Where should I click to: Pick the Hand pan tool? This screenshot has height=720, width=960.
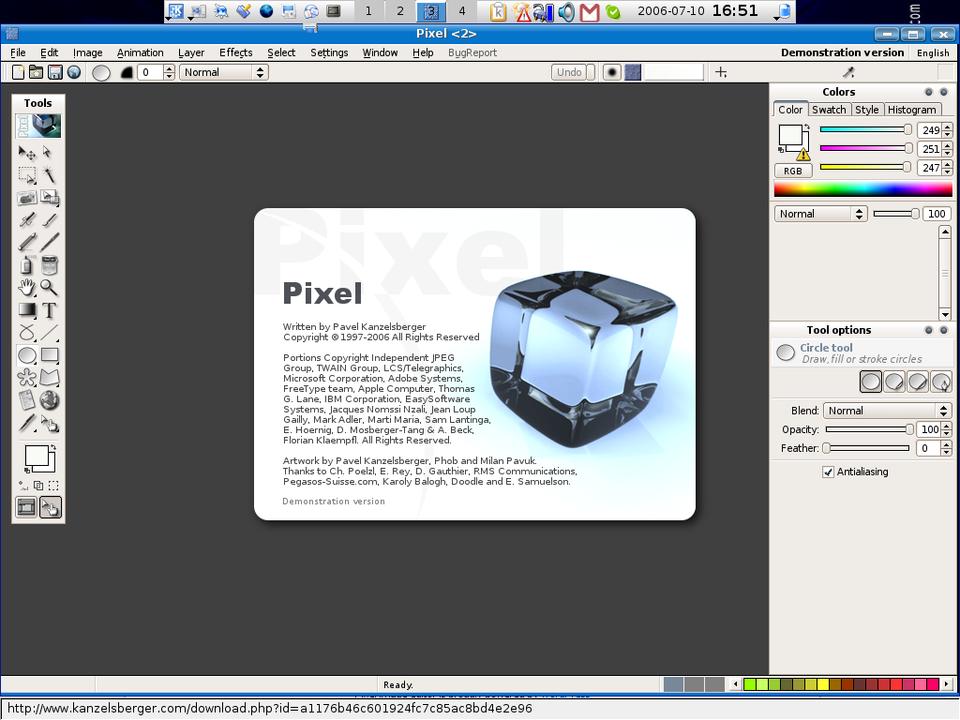tap(27, 288)
